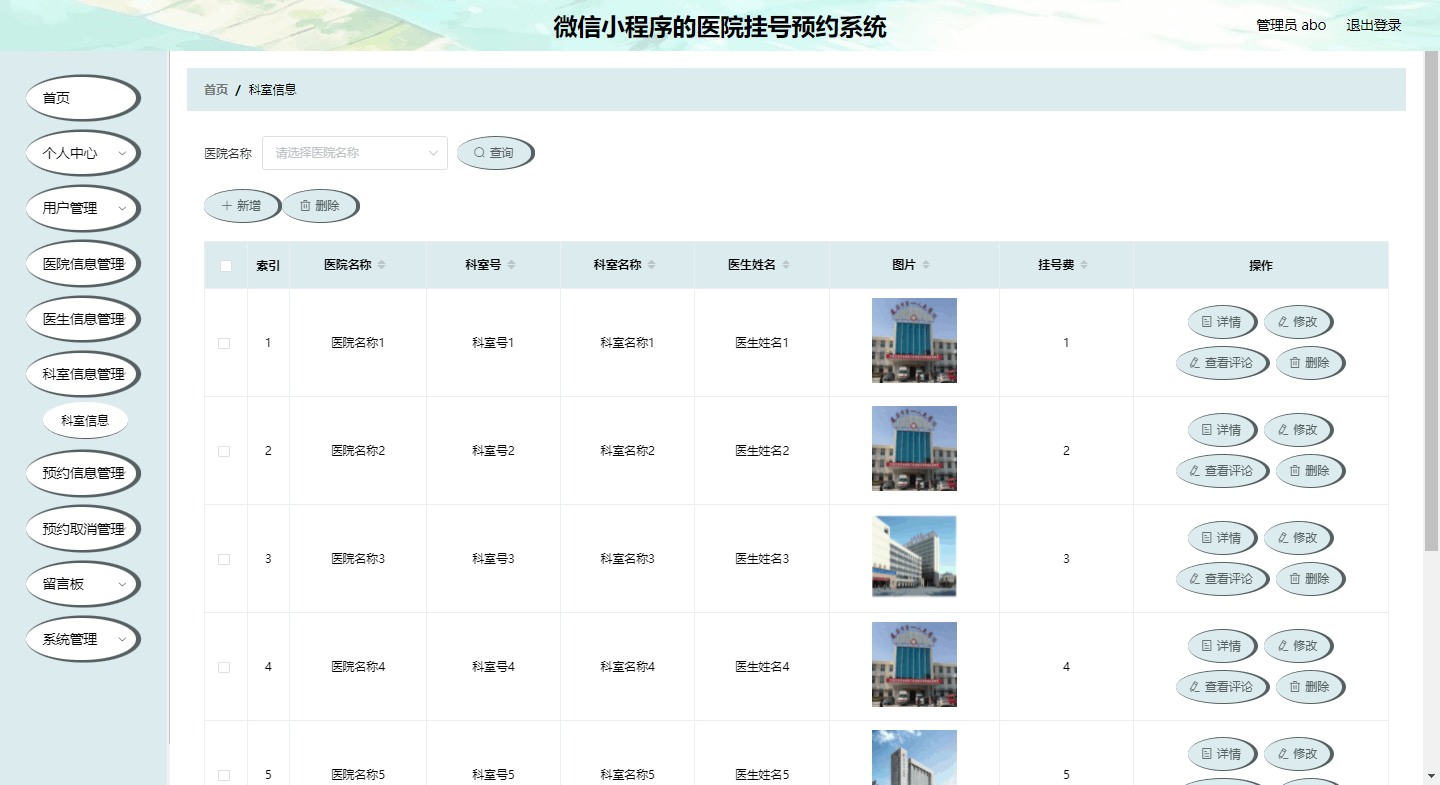Viewport: 1440px width, 785px height.
Task: Open hospital image thumbnail in row 2
Action: (914, 448)
